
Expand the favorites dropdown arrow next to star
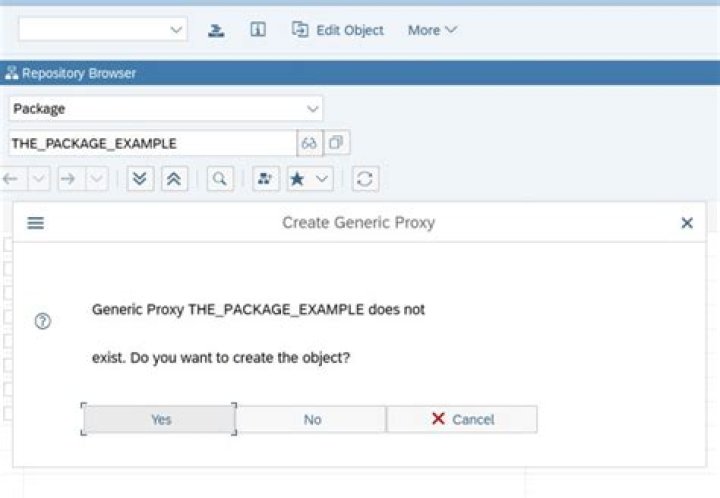(x=322, y=179)
